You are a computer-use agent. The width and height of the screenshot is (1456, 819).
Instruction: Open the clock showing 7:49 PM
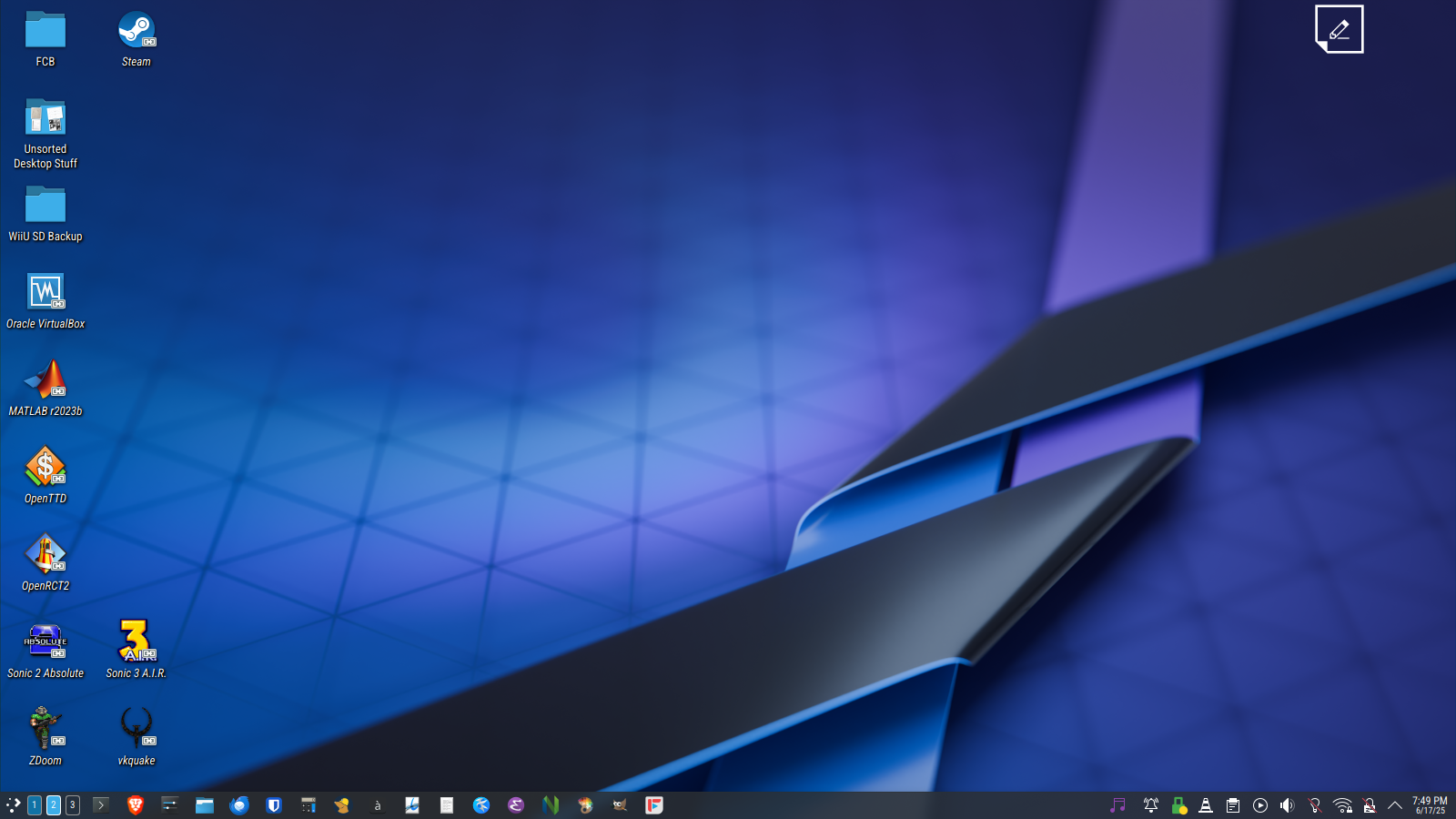[x=1430, y=805]
